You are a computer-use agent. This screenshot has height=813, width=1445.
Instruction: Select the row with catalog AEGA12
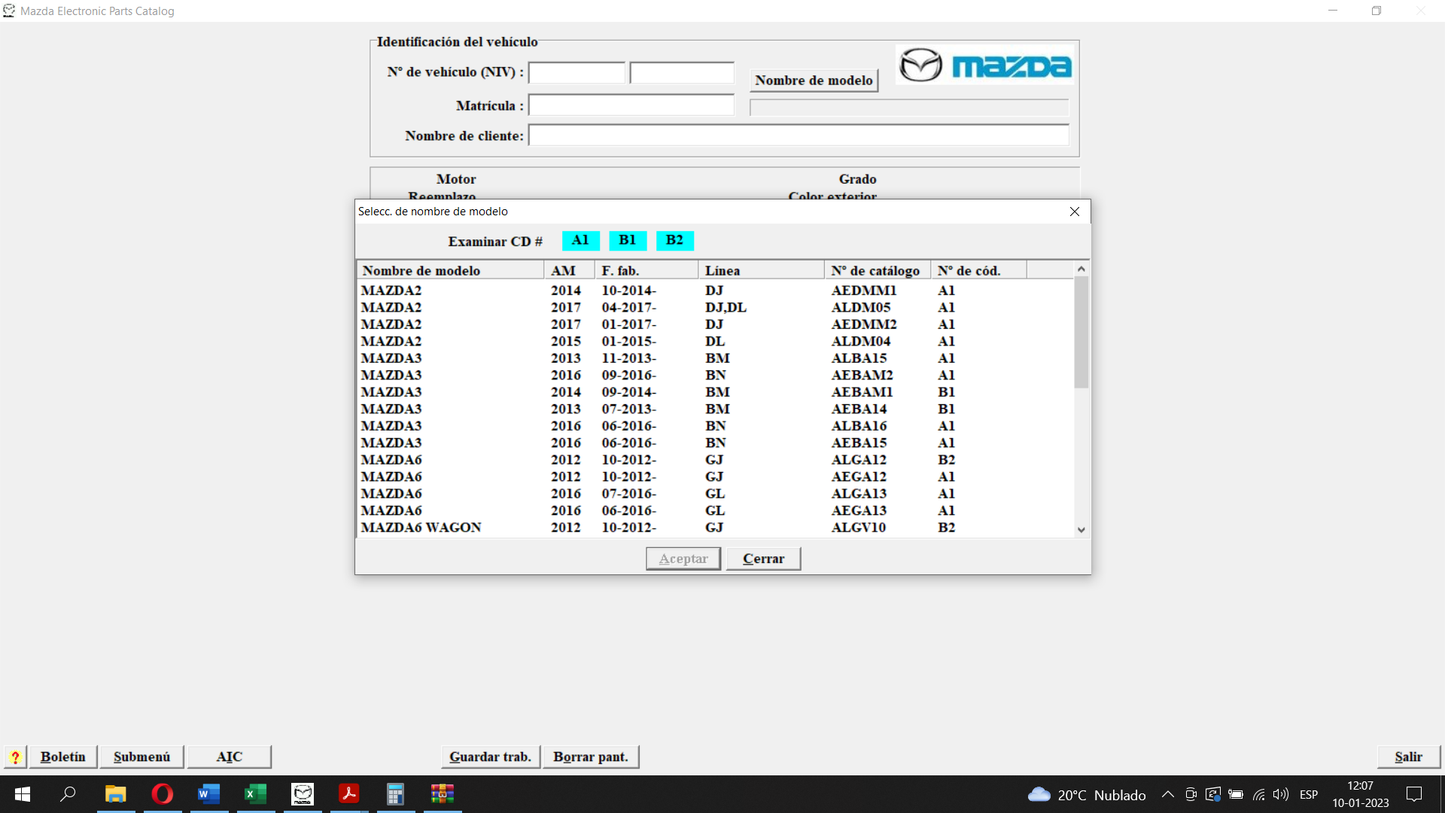(x=715, y=477)
